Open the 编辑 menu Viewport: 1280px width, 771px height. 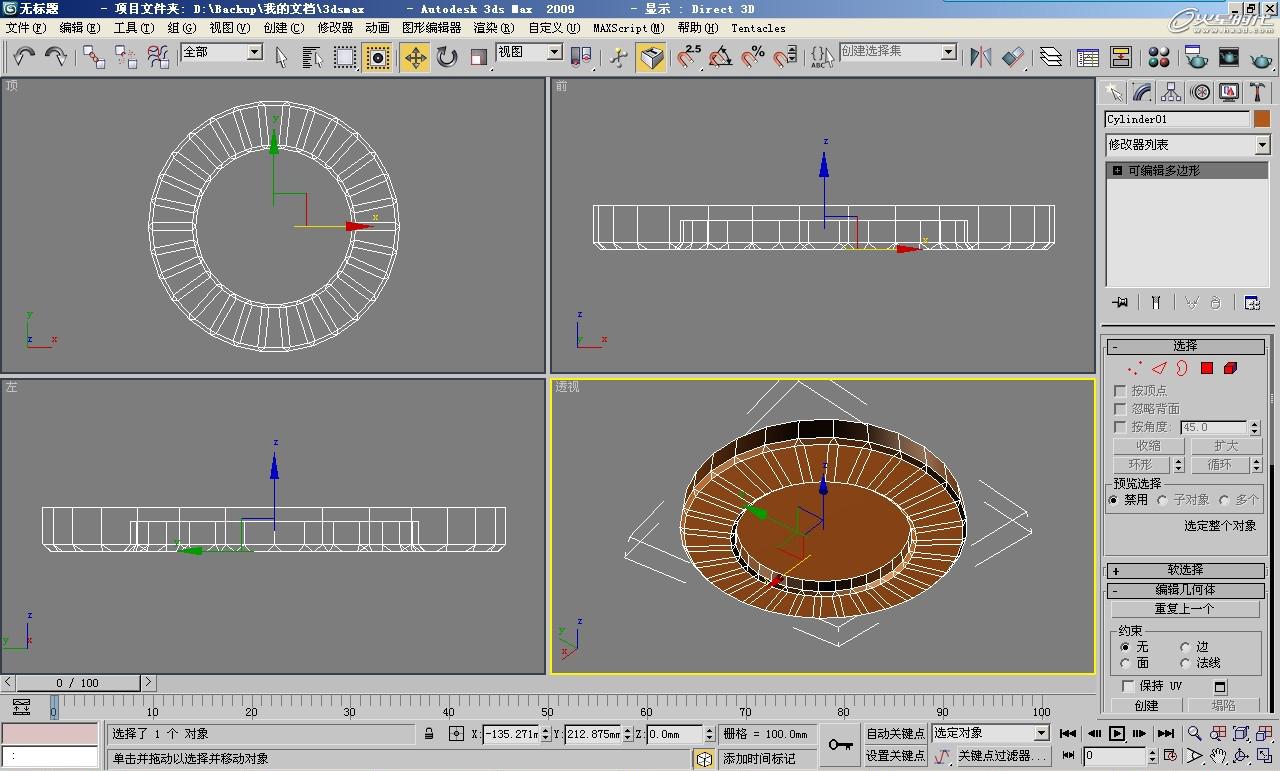pos(79,28)
